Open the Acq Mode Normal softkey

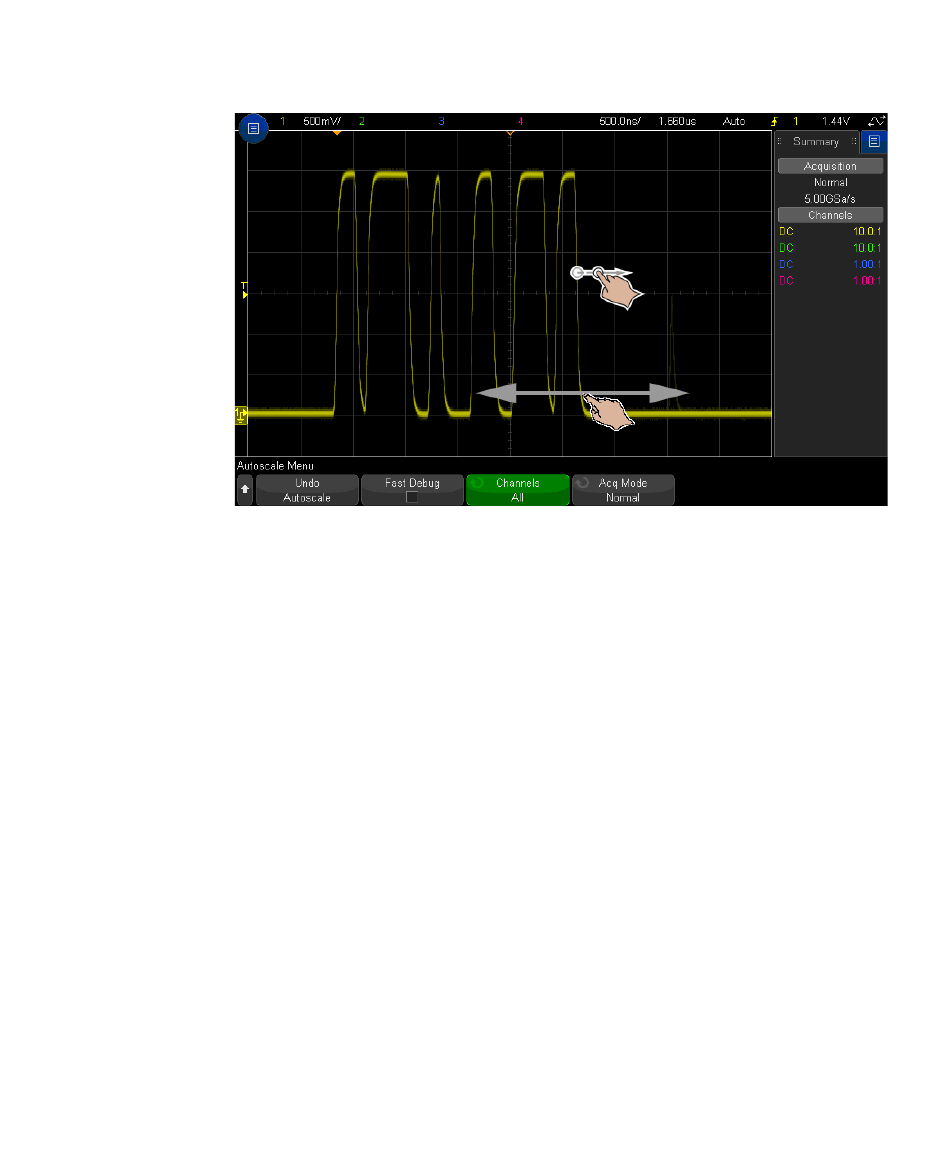[x=623, y=490]
